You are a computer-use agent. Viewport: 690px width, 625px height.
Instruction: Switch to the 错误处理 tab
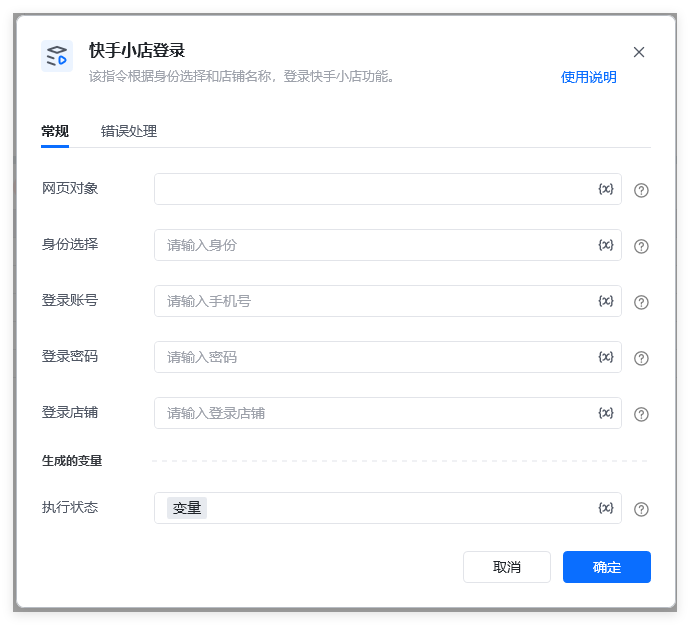tap(128, 131)
